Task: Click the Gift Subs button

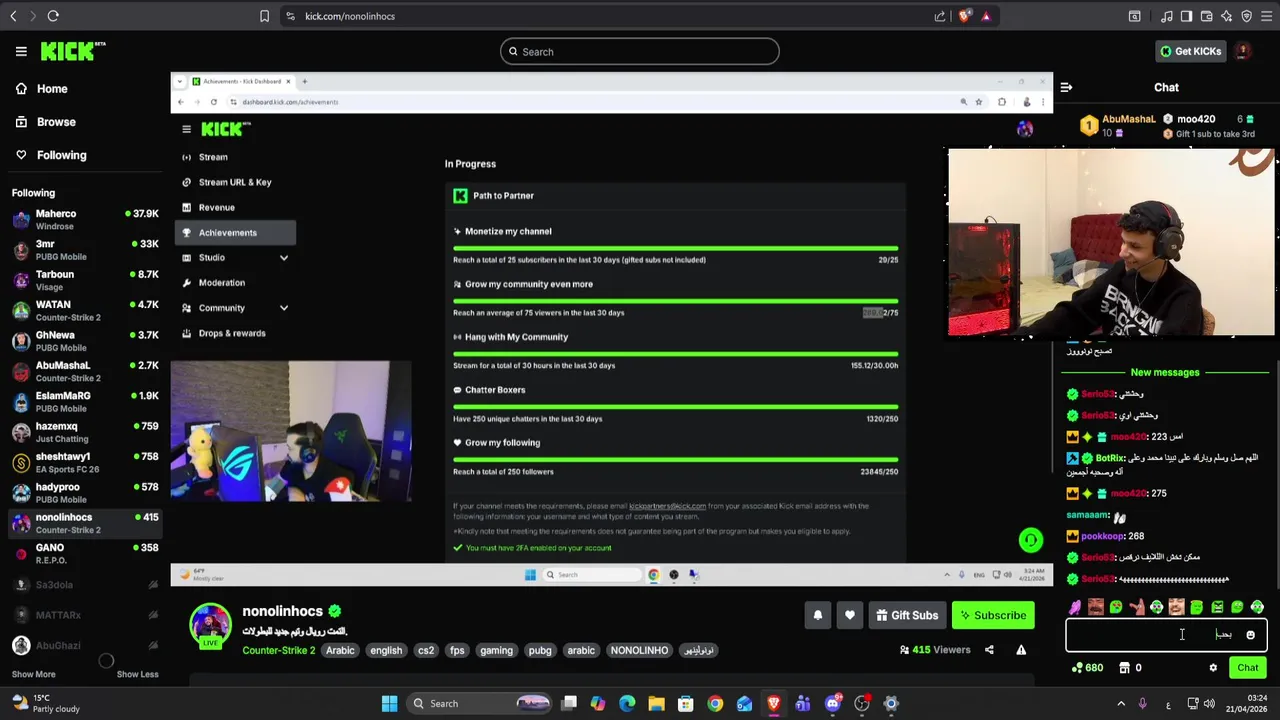Action: [907, 615]
